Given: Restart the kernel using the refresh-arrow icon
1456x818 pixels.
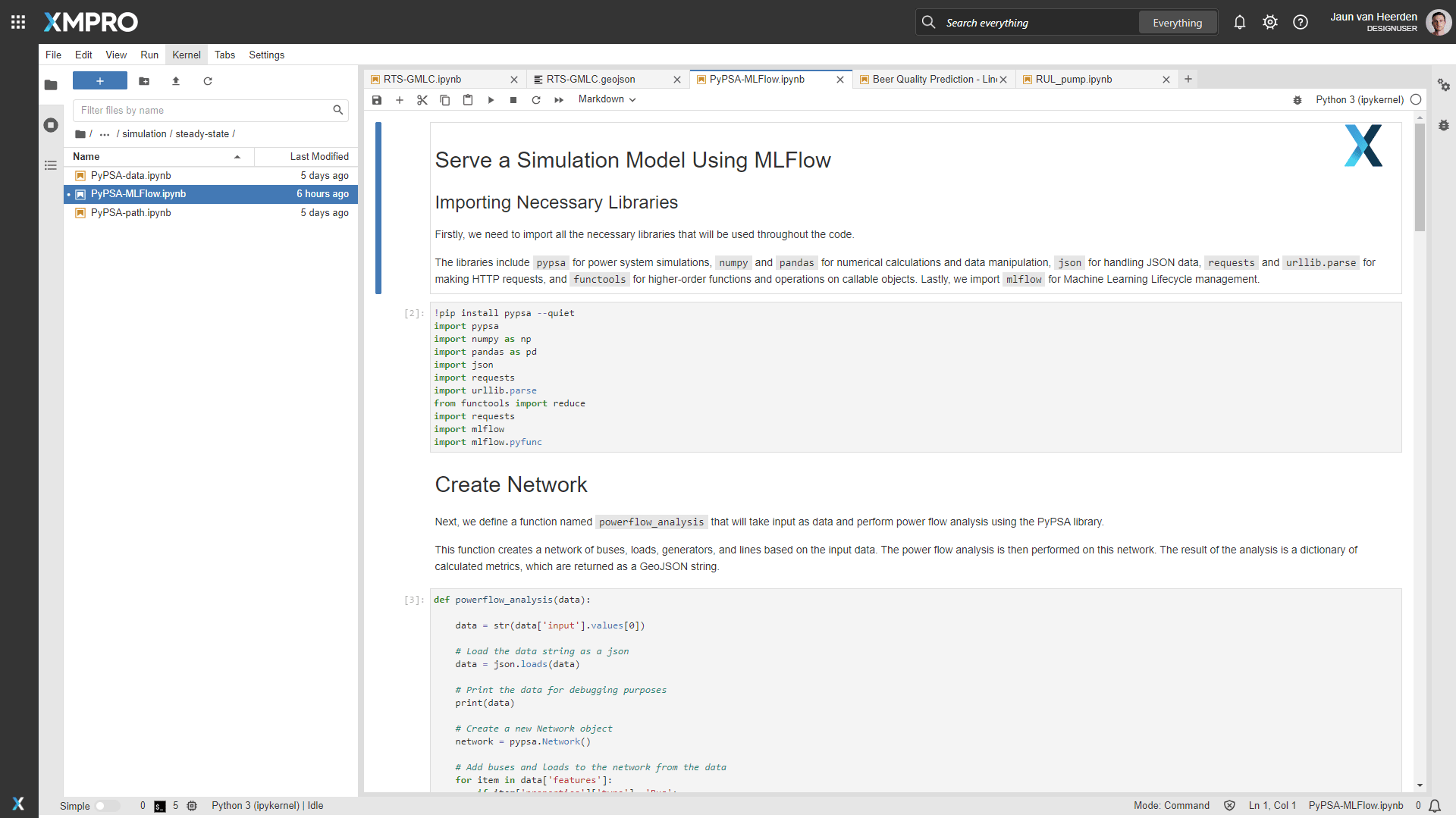Looking at the screenshot, I should (x=536, y=100).
